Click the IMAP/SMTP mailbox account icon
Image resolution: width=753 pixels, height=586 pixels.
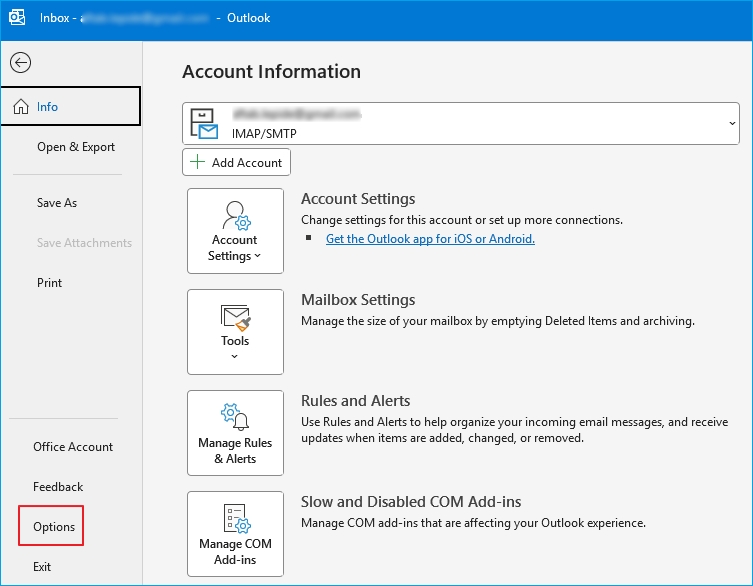tap(204, 123)
